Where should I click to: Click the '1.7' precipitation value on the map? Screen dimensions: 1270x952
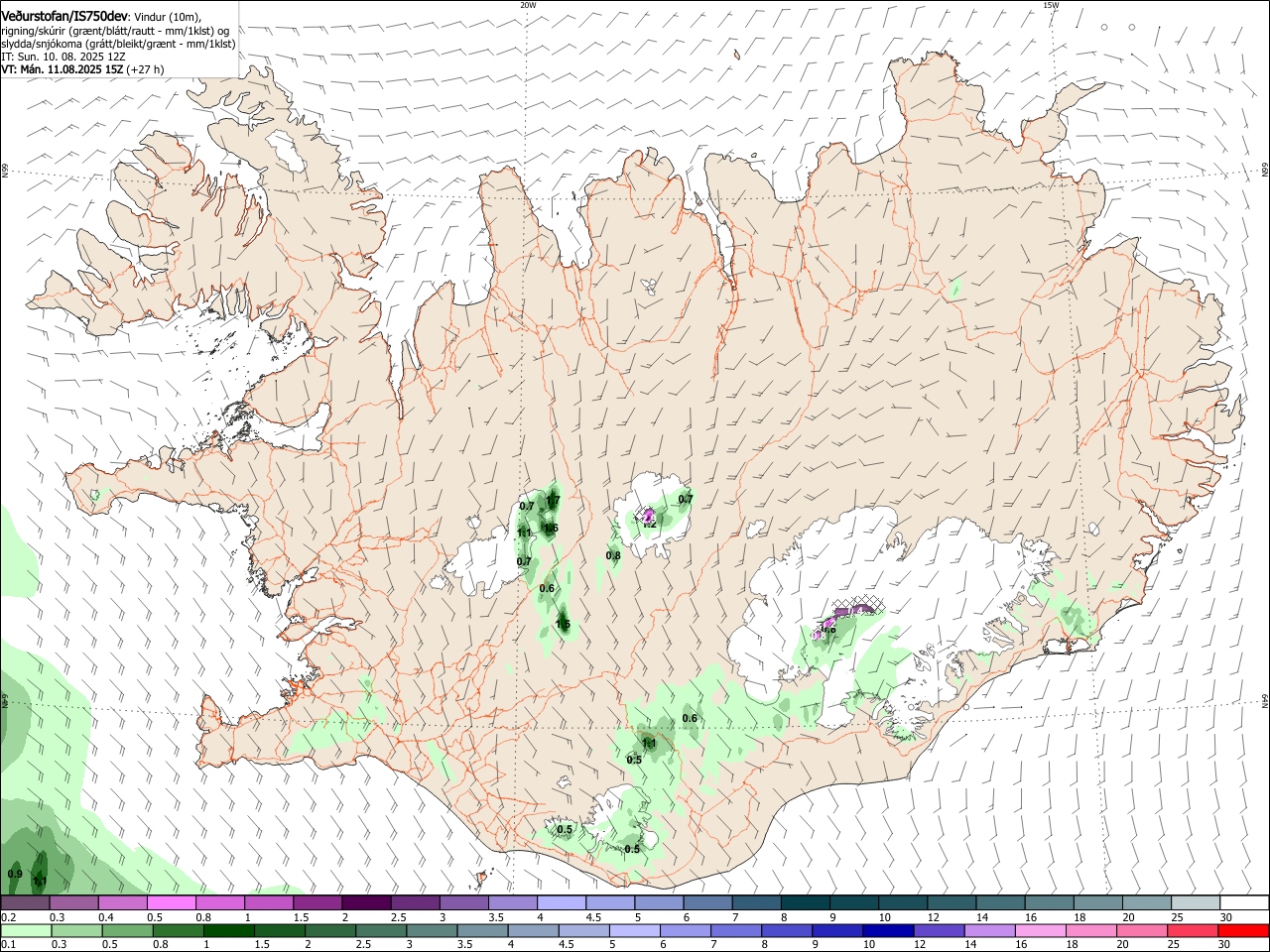click(553, 500)
